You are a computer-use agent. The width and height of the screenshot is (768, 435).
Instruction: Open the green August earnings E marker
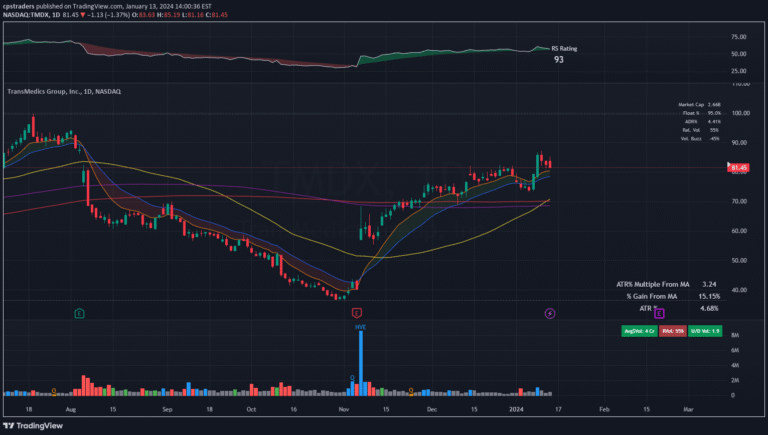79,313
